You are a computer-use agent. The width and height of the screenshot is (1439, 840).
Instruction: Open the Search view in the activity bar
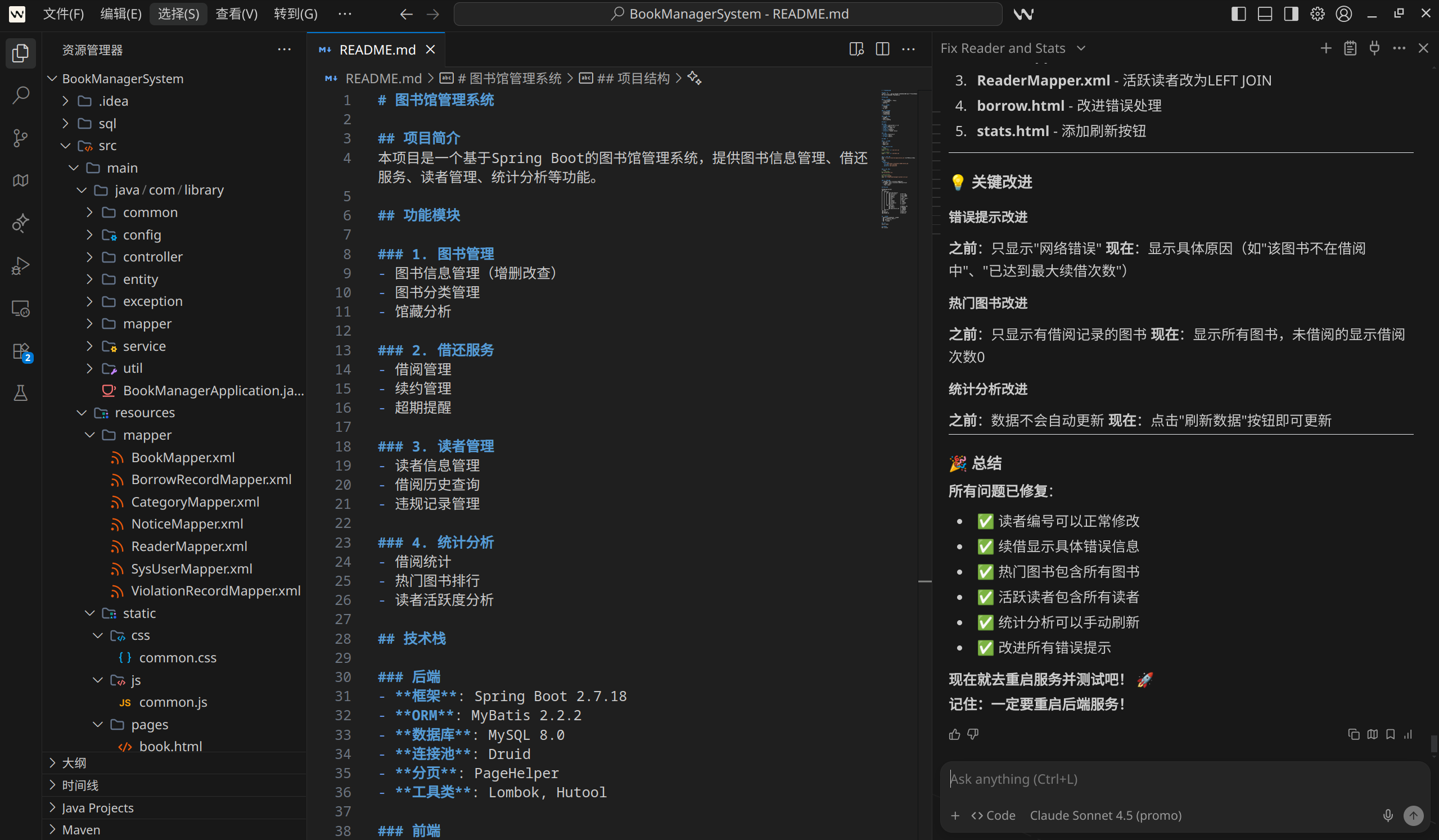[21, 95]
